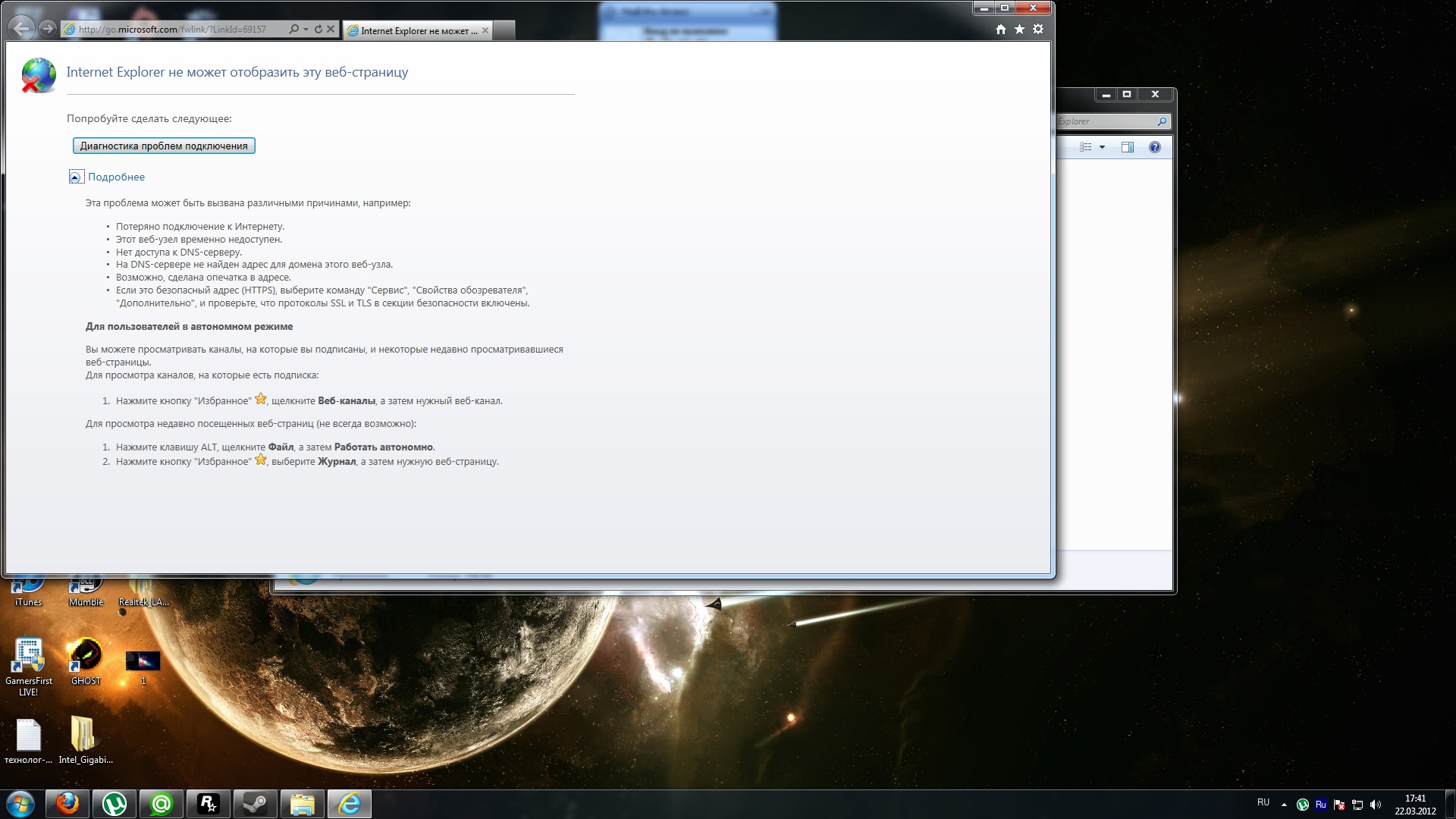1456x819 pixels.
Task: Change the view in the Explorer window
Action: [x=1086, y=147]
